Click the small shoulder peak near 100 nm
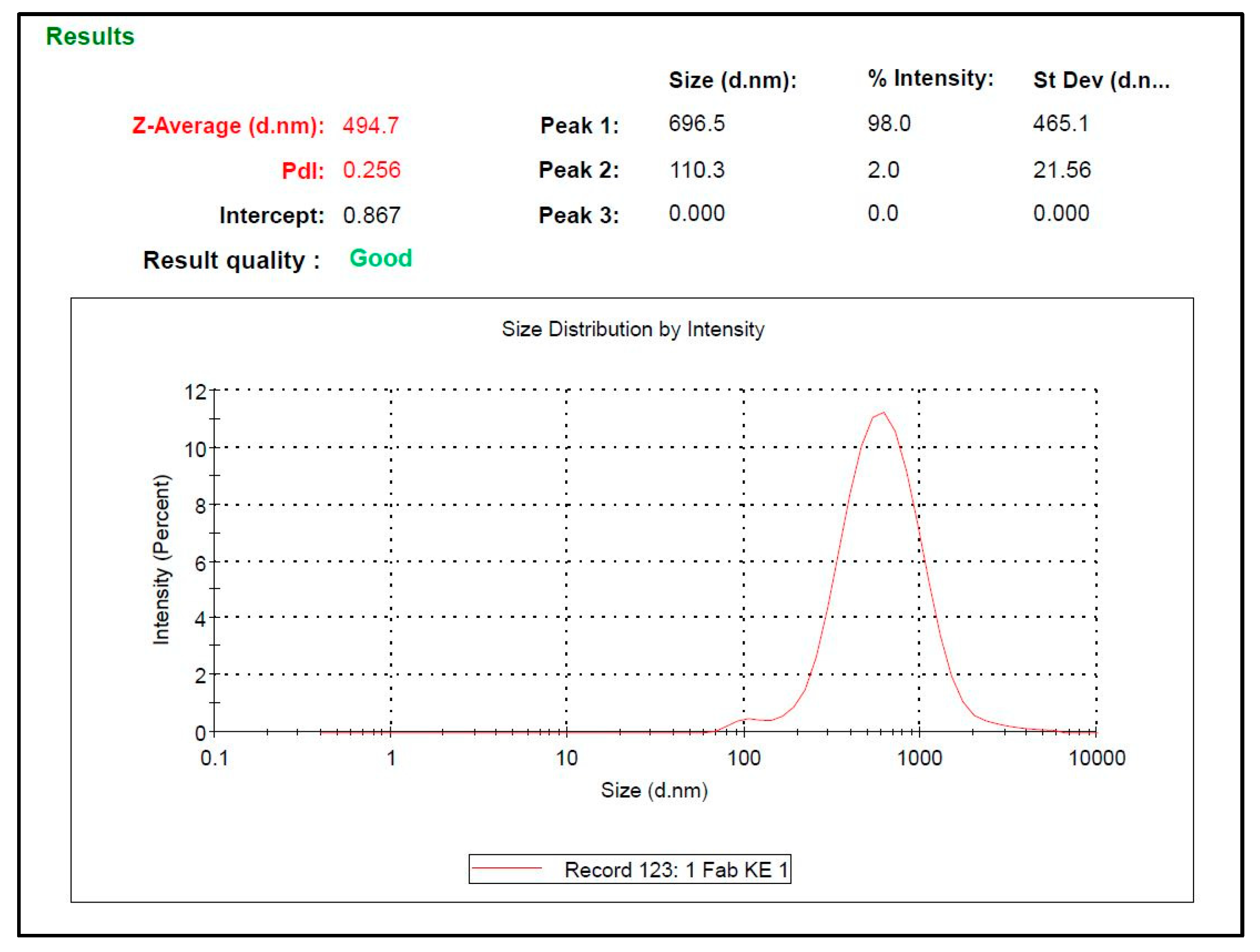 coord(746,719)
